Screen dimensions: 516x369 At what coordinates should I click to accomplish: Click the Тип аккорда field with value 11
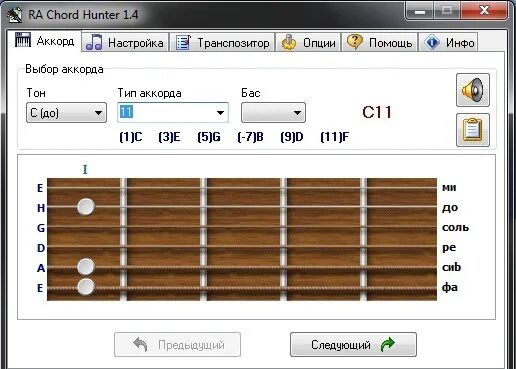click(x=173, y=112)
